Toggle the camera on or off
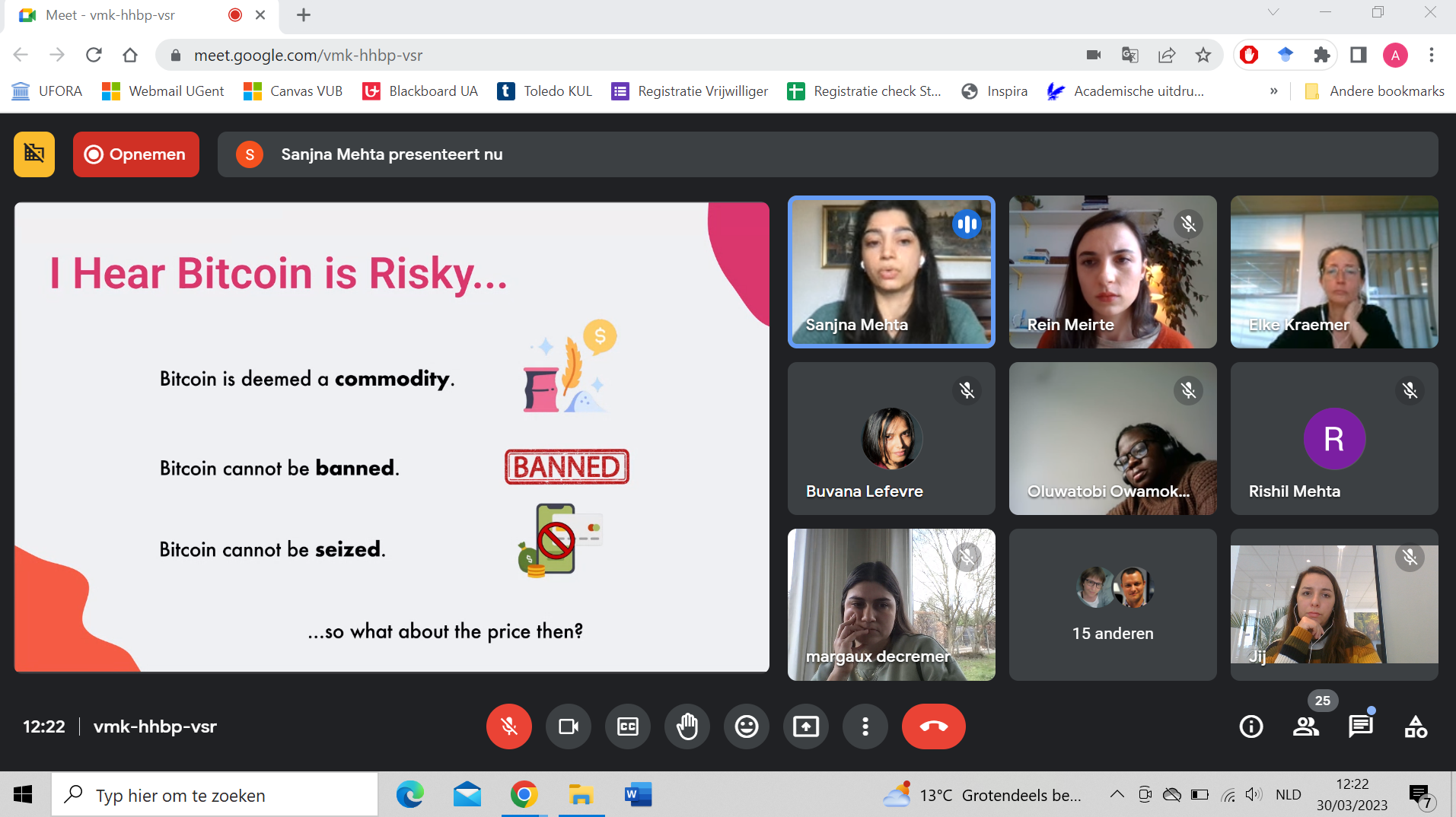 pos(568,726)
